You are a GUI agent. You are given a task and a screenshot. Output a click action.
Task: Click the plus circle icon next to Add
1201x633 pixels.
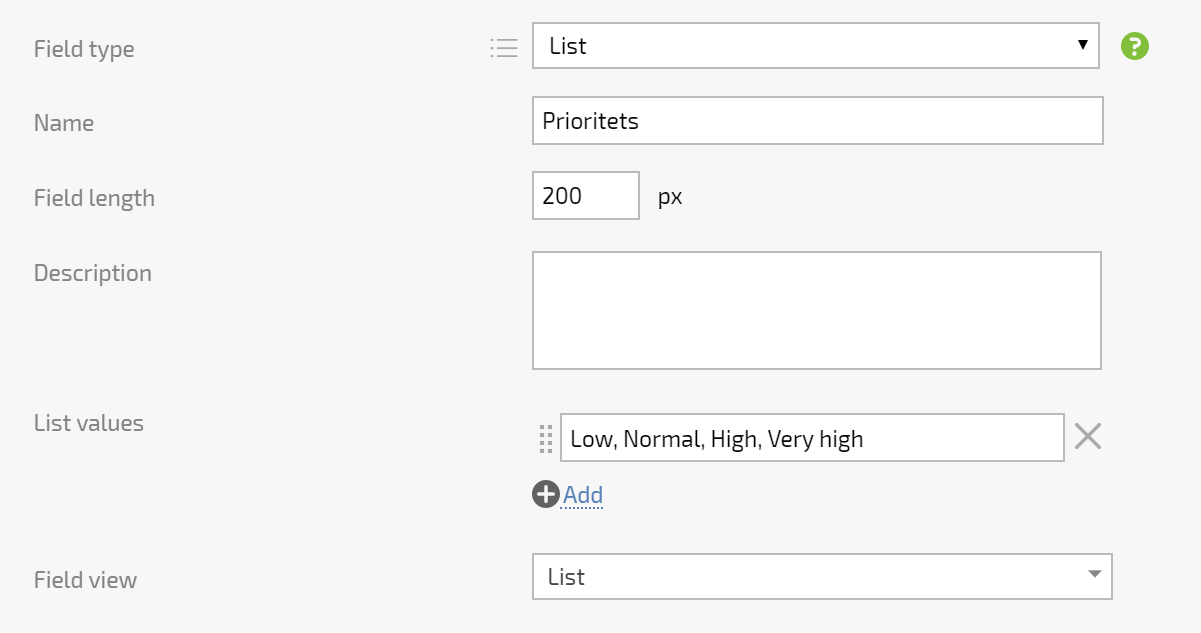click(x=545, y=494)
